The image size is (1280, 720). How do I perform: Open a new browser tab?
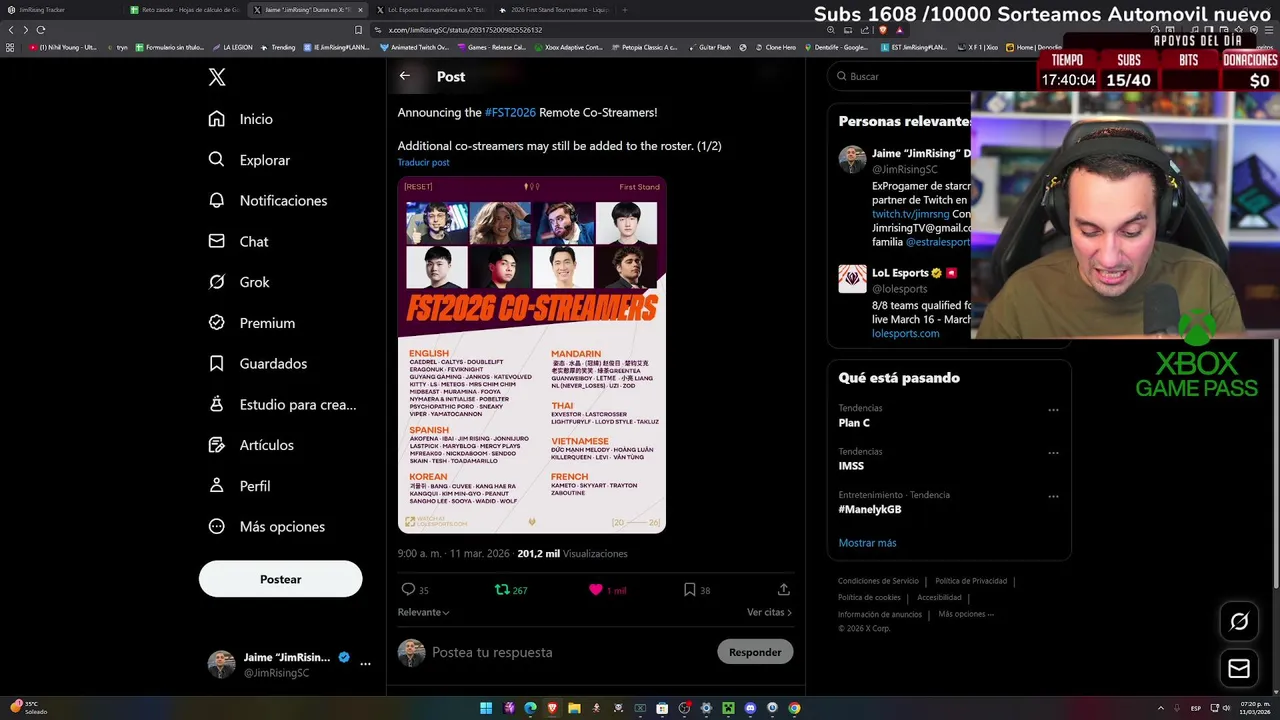(x=624, y=10)
